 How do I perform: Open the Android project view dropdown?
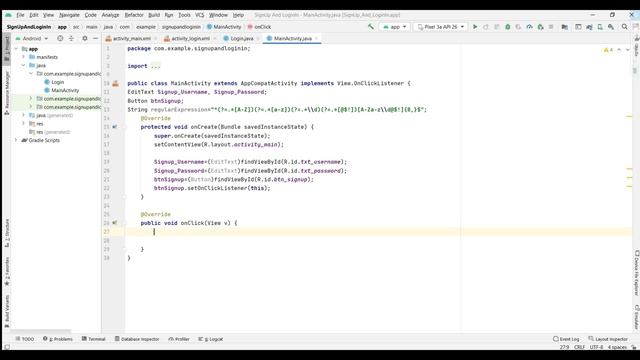tap(32, 38)
